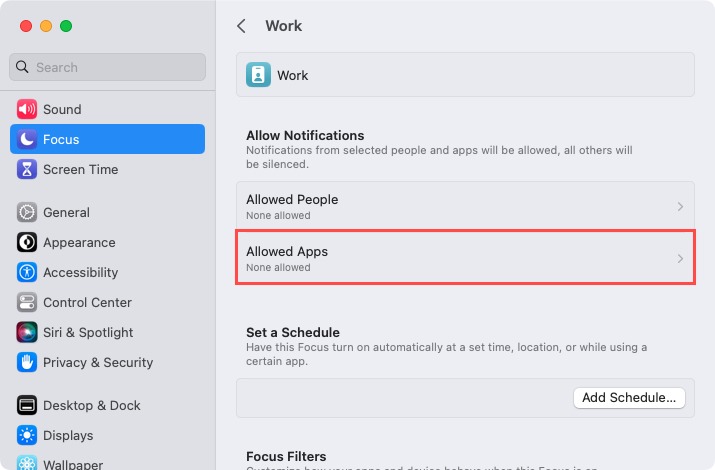Image resolution: width=715 pixels, height=470 pixels.
Task: Click the Wallpaper flower icon
Action: (x=27, y=463)
